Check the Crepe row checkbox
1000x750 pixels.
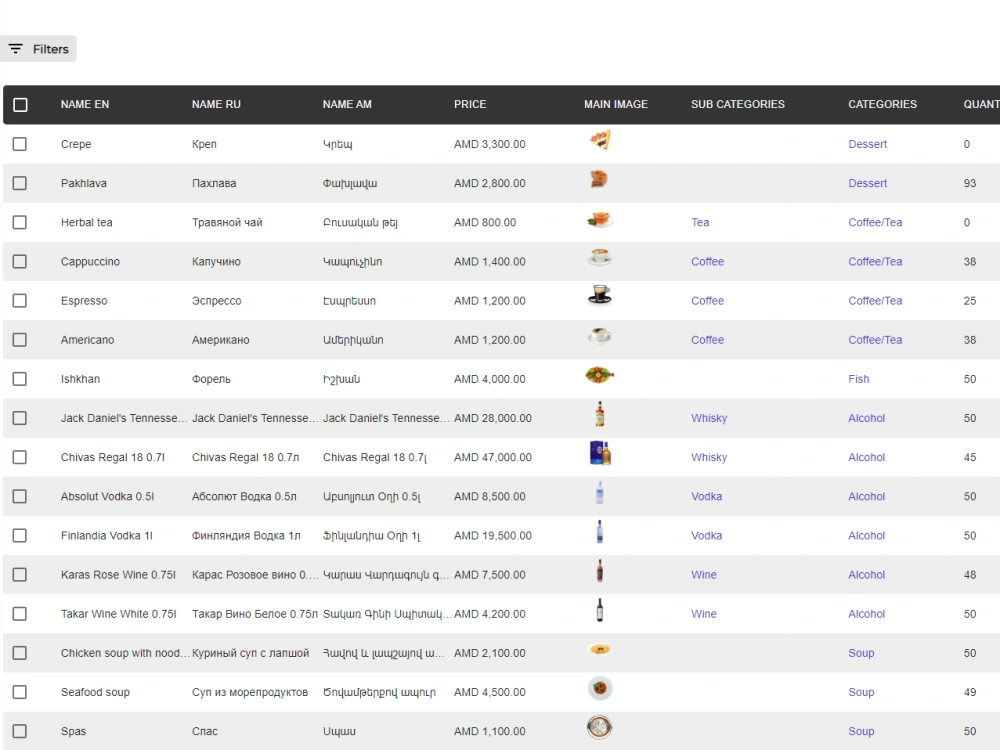pos(20,144)
